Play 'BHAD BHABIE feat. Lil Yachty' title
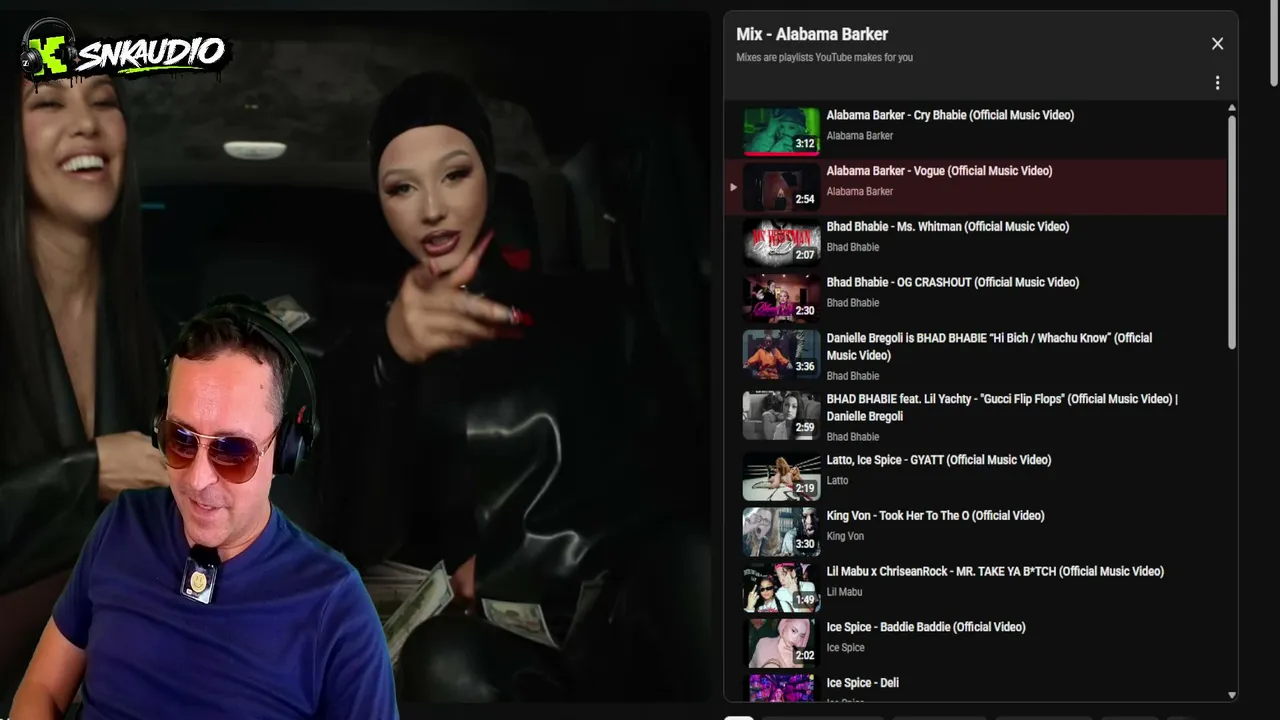Viewport: 1280px width, 720px height. coord(1002,407)
